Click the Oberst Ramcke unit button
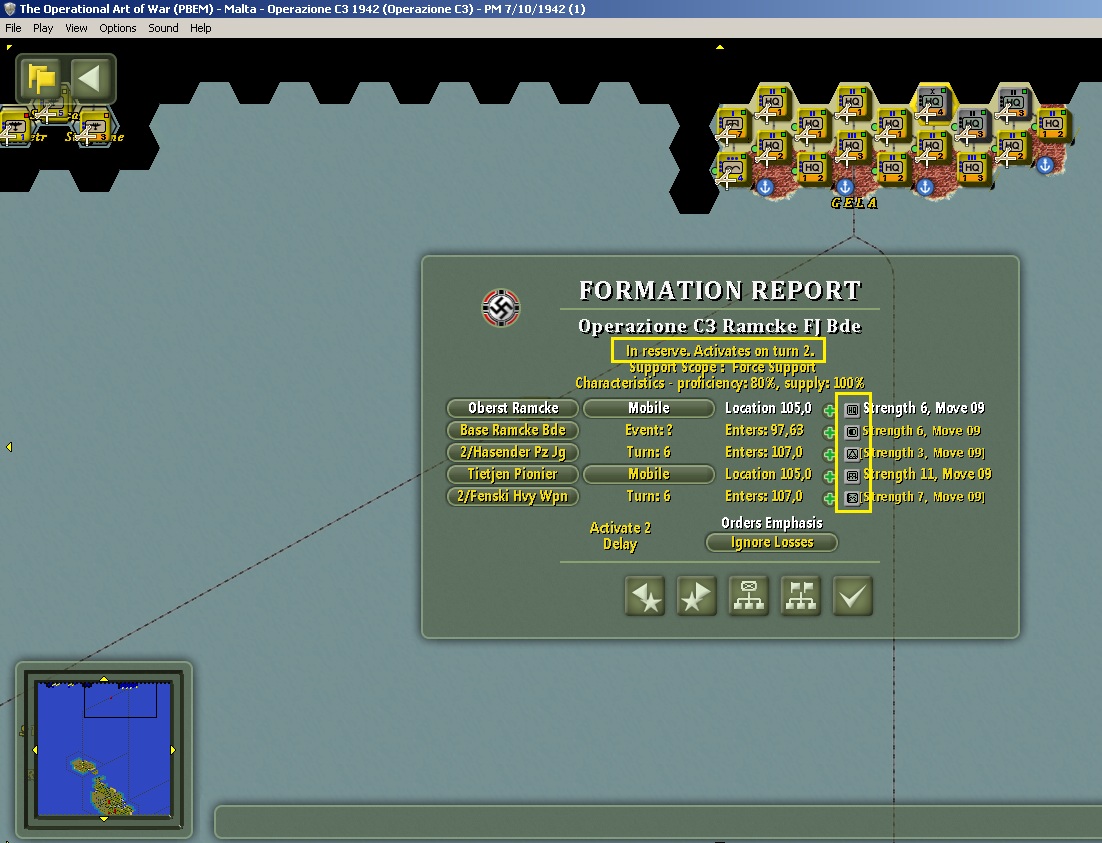Screen dimensions: 1102x843 [513, 408]
